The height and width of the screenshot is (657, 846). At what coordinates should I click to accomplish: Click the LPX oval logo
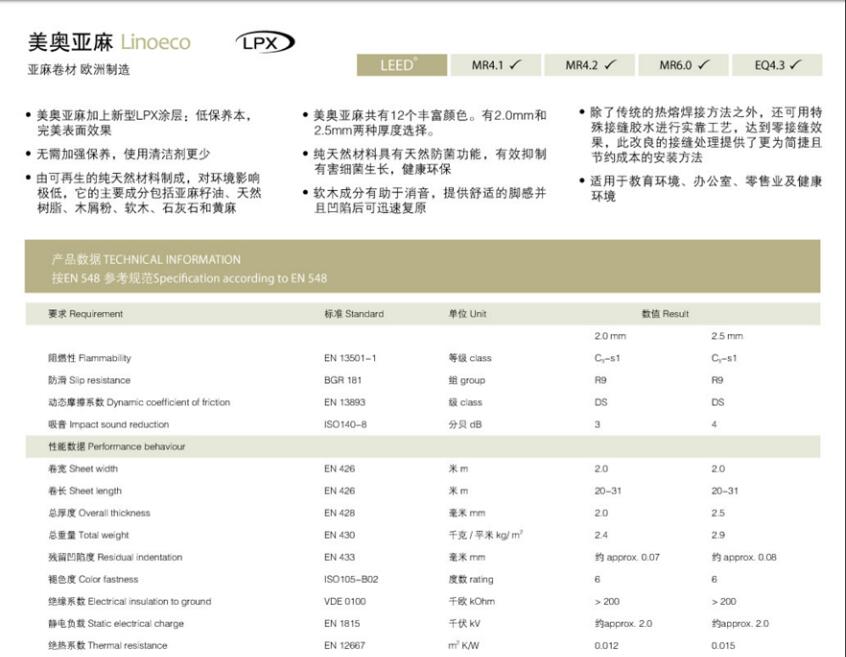[265, 42]
